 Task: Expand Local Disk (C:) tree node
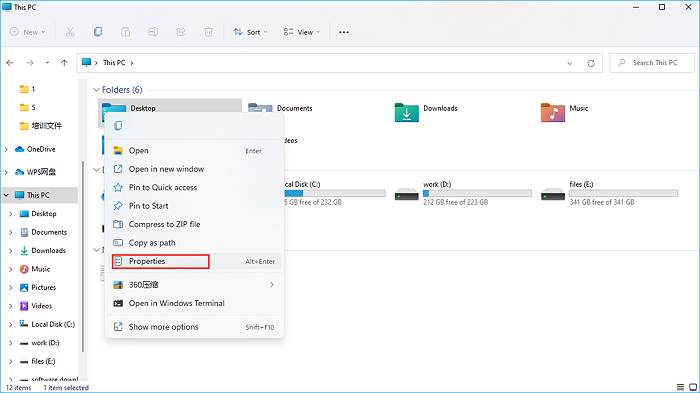click(10, 324)
